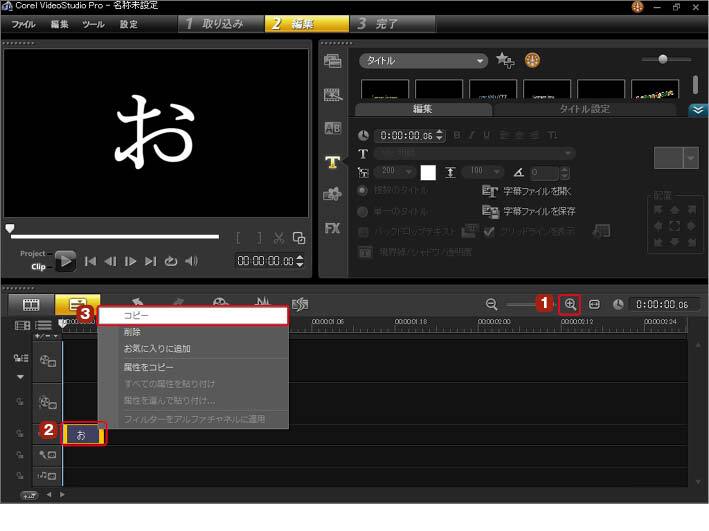Play the project preview
This screenshot has height=531, width=709.
click(66, 261)
